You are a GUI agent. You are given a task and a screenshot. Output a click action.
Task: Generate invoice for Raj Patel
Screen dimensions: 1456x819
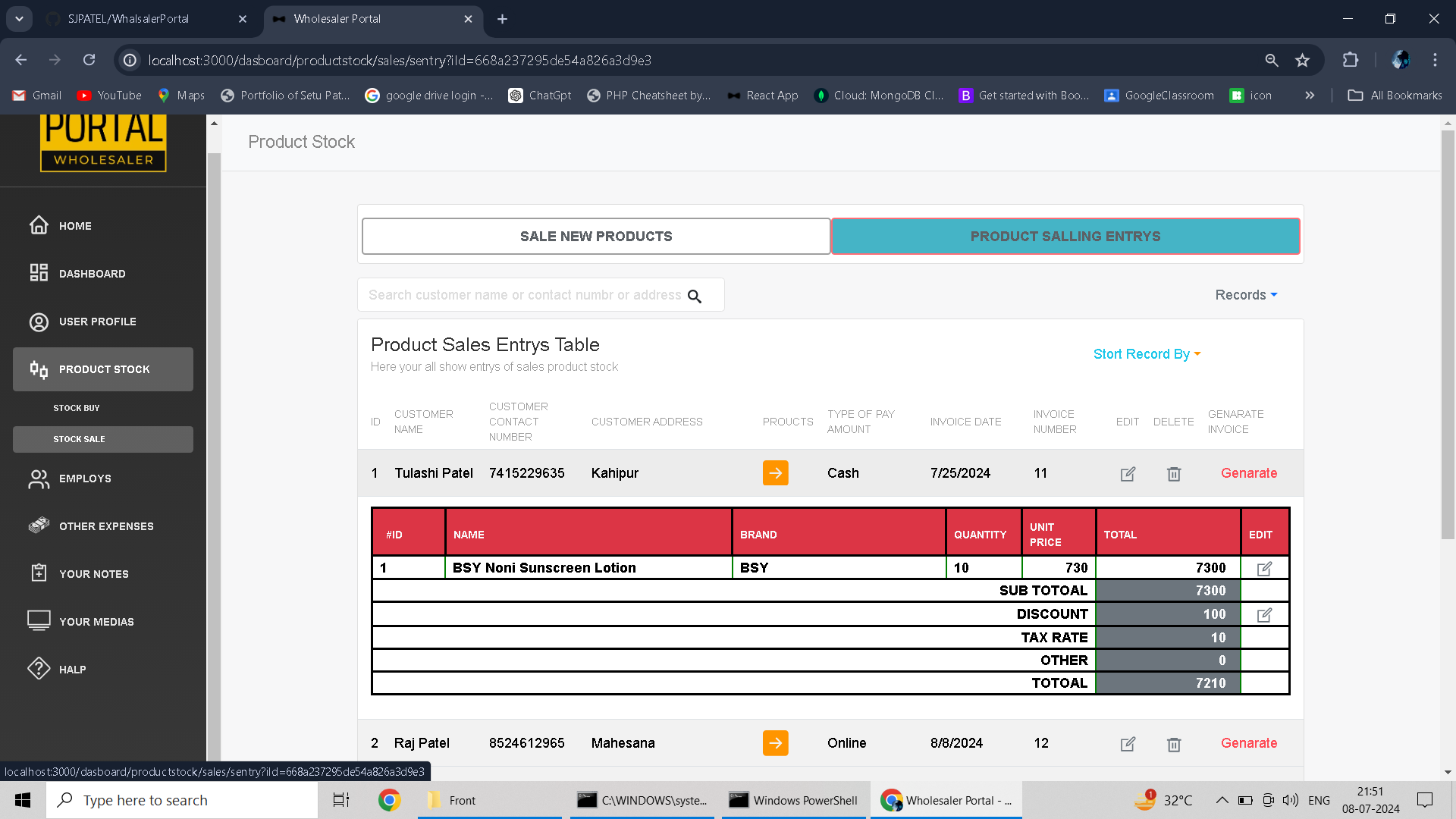pyautogui.click(x=1248, y=743)
